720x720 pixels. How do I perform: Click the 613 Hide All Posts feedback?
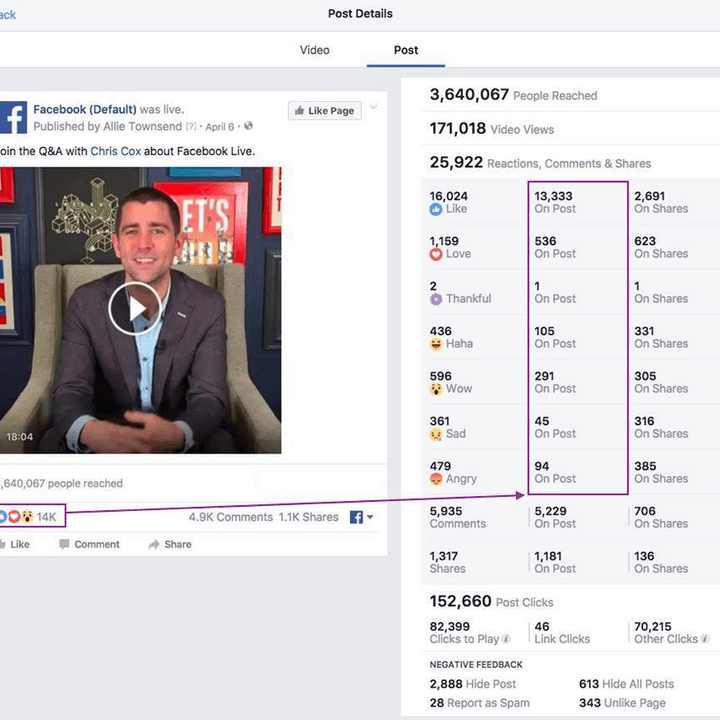[626, 684]
